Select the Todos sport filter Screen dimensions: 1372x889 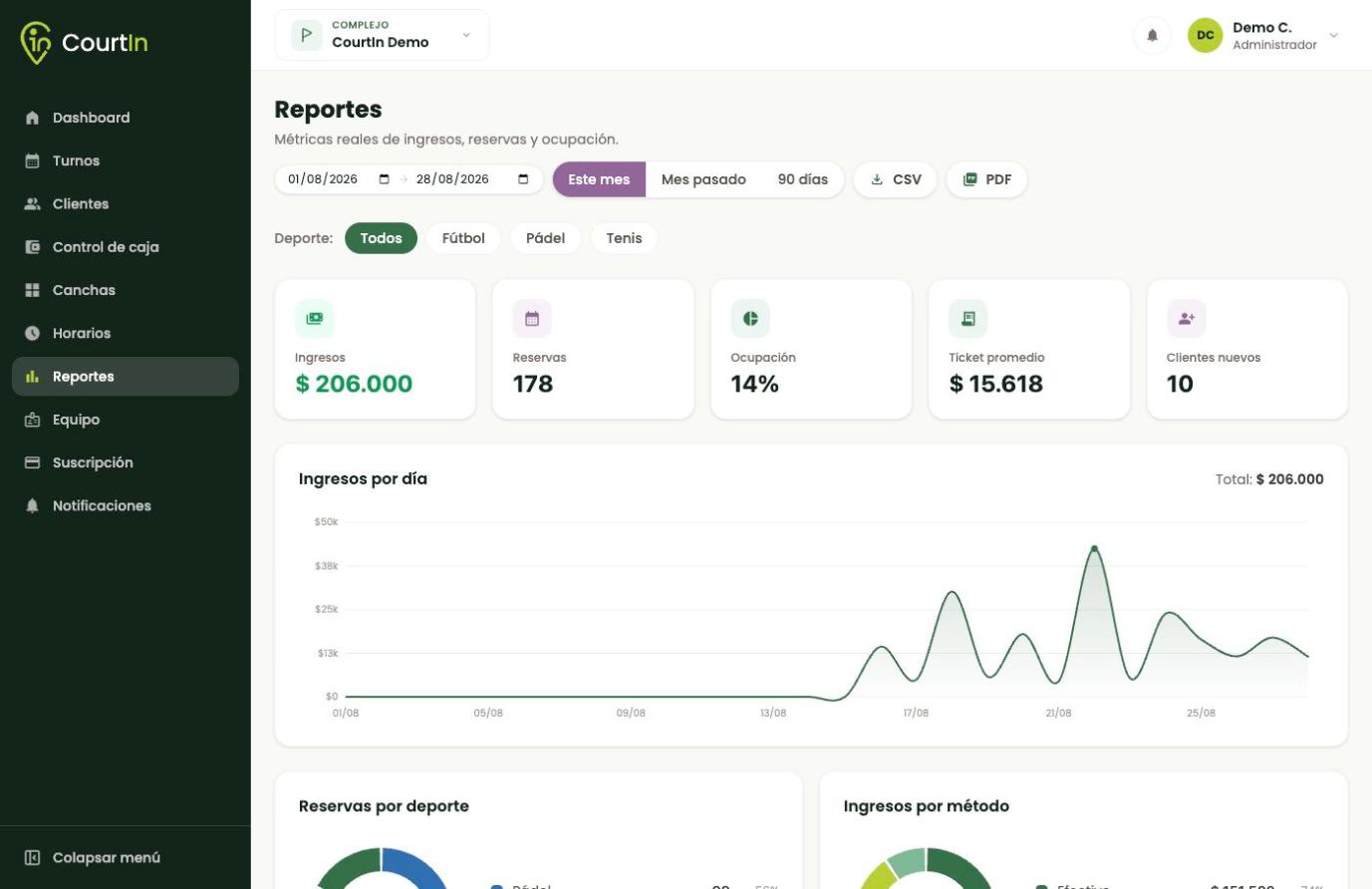coord(381,238)
